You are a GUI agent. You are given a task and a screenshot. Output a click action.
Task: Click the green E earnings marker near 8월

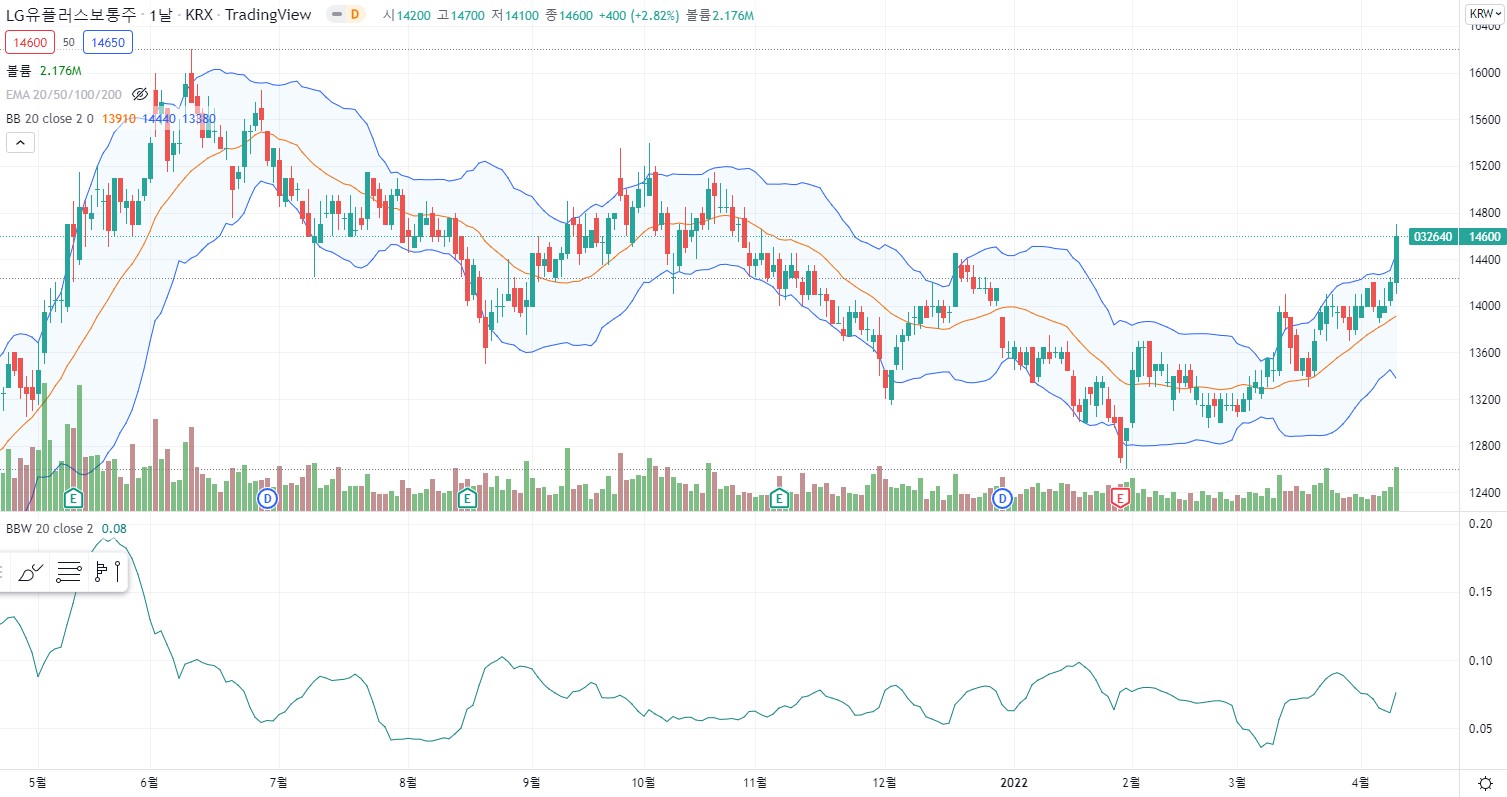[x=466, y=497]
